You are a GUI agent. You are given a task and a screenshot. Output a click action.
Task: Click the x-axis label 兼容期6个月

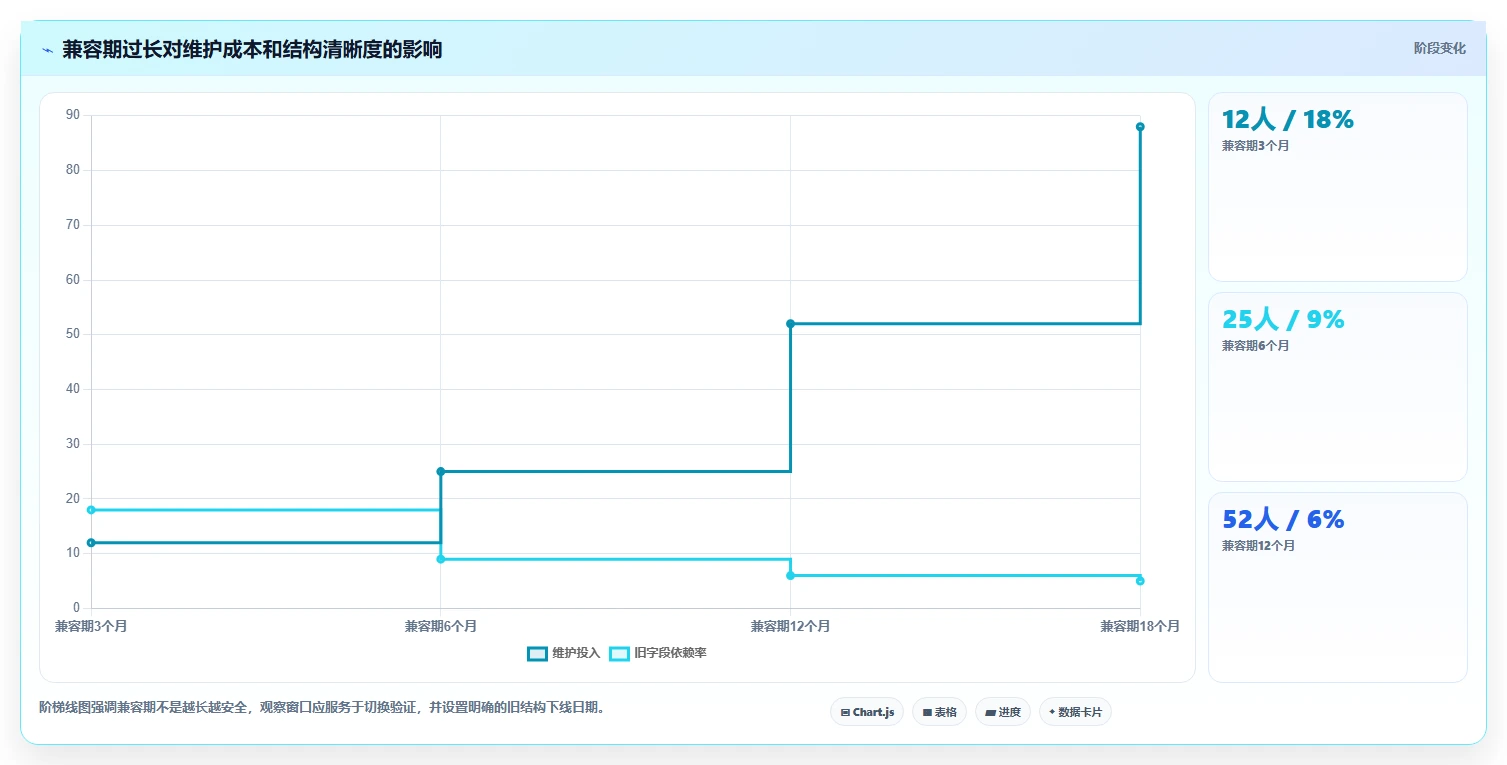click(x=441, y=626)
